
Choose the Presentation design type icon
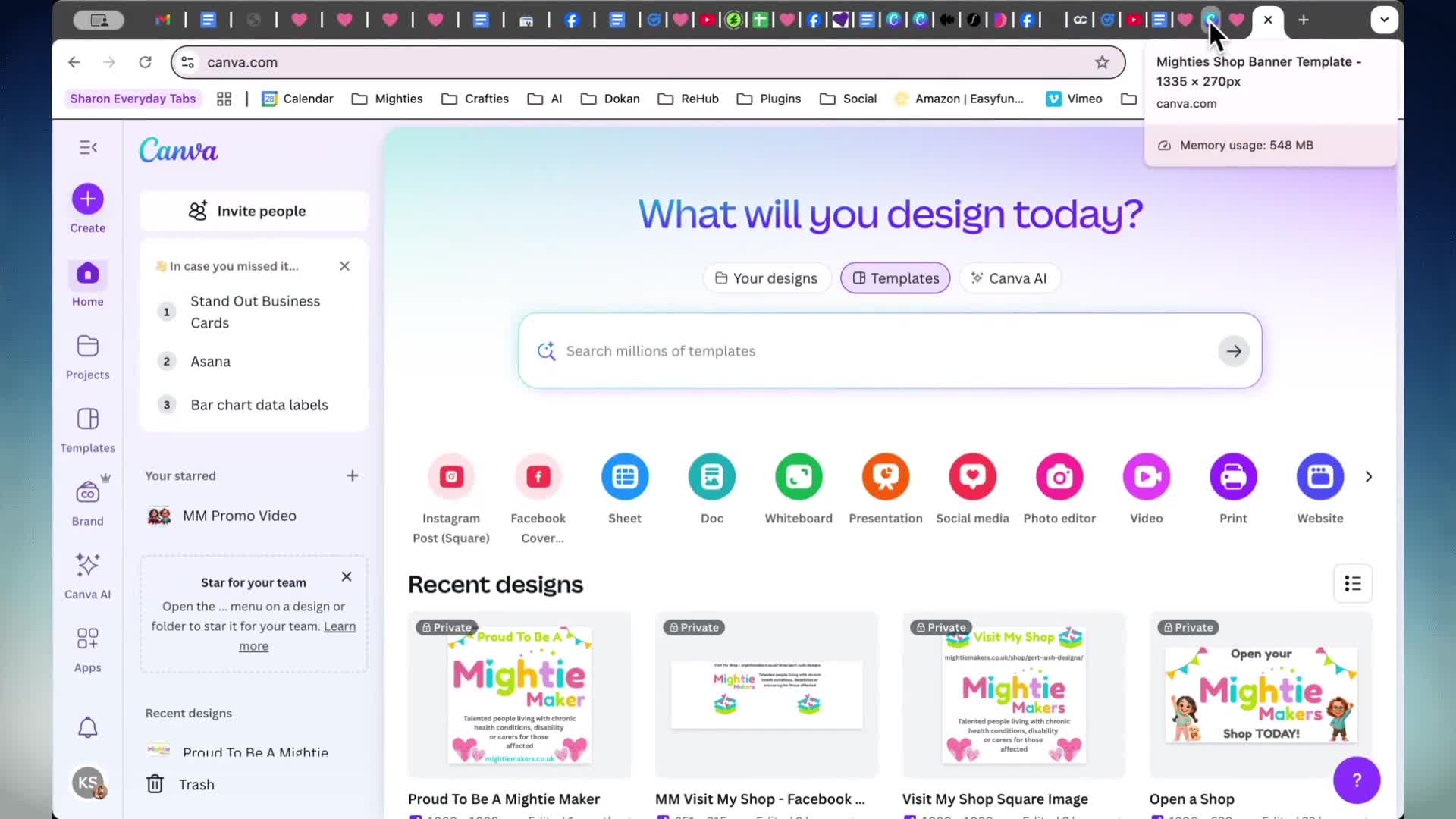pyautogui.click(x=886, y=477)
